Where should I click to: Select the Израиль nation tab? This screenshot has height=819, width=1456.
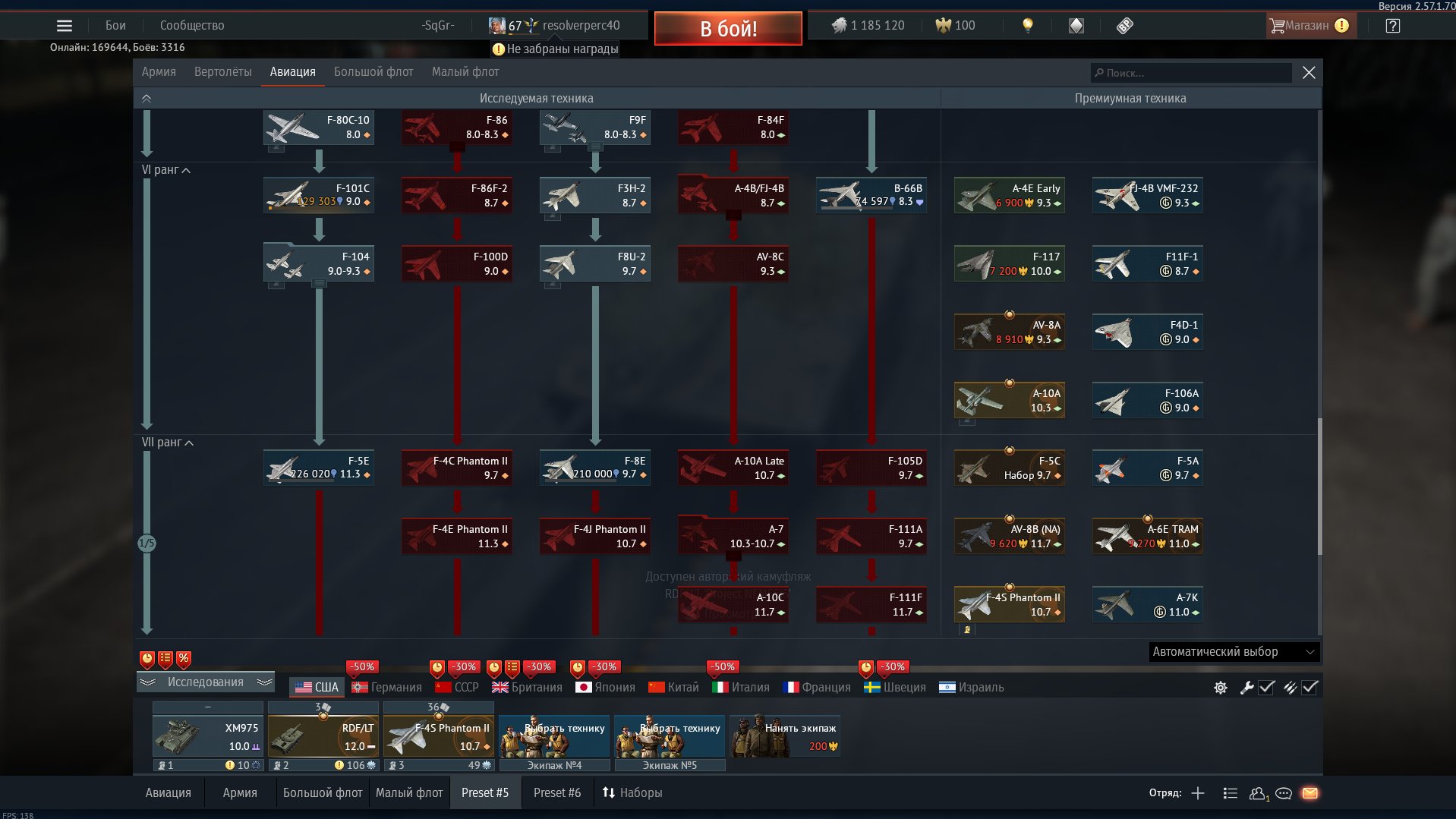pos(971,688)
